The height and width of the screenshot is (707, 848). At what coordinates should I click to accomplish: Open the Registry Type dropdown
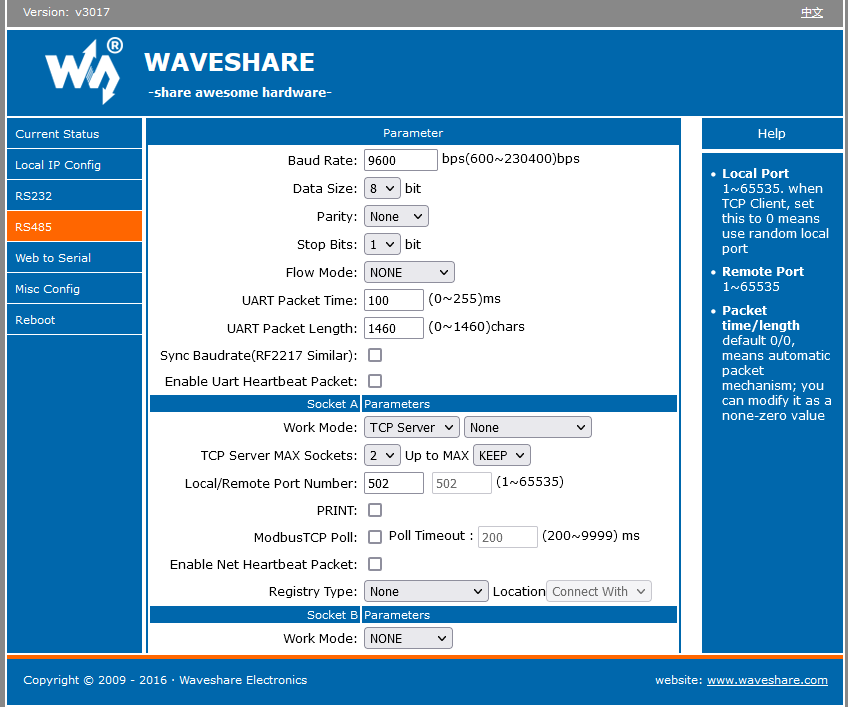click(426, 591)
